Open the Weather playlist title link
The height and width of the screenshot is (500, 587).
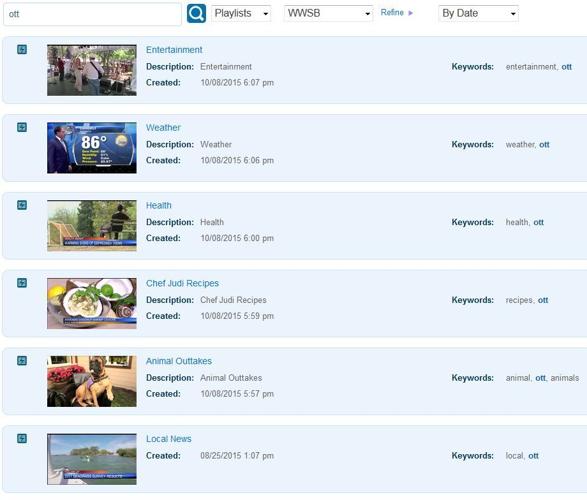click(x=163, y=128)
